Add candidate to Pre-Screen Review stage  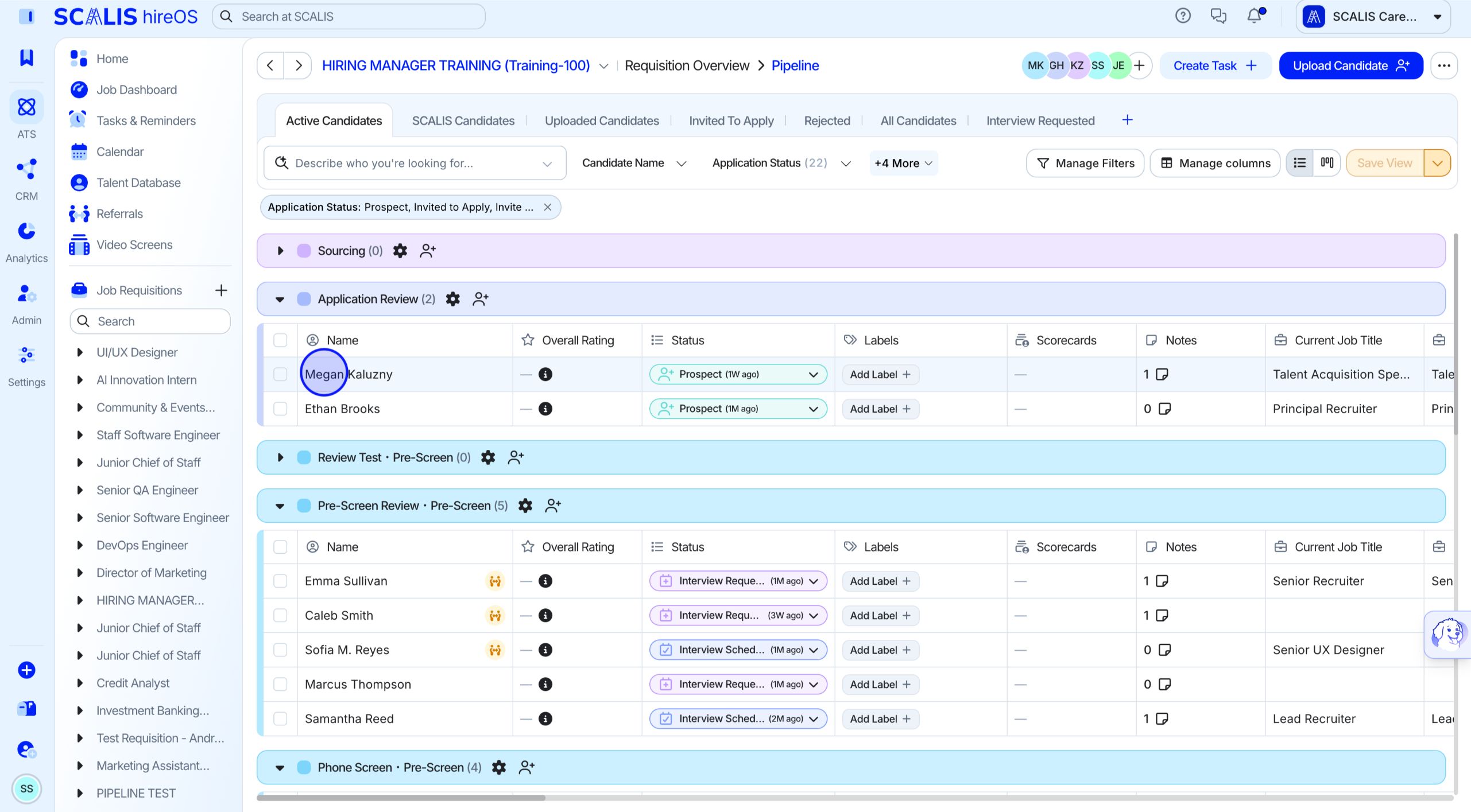pyautogui.click(x=553, y=506)
